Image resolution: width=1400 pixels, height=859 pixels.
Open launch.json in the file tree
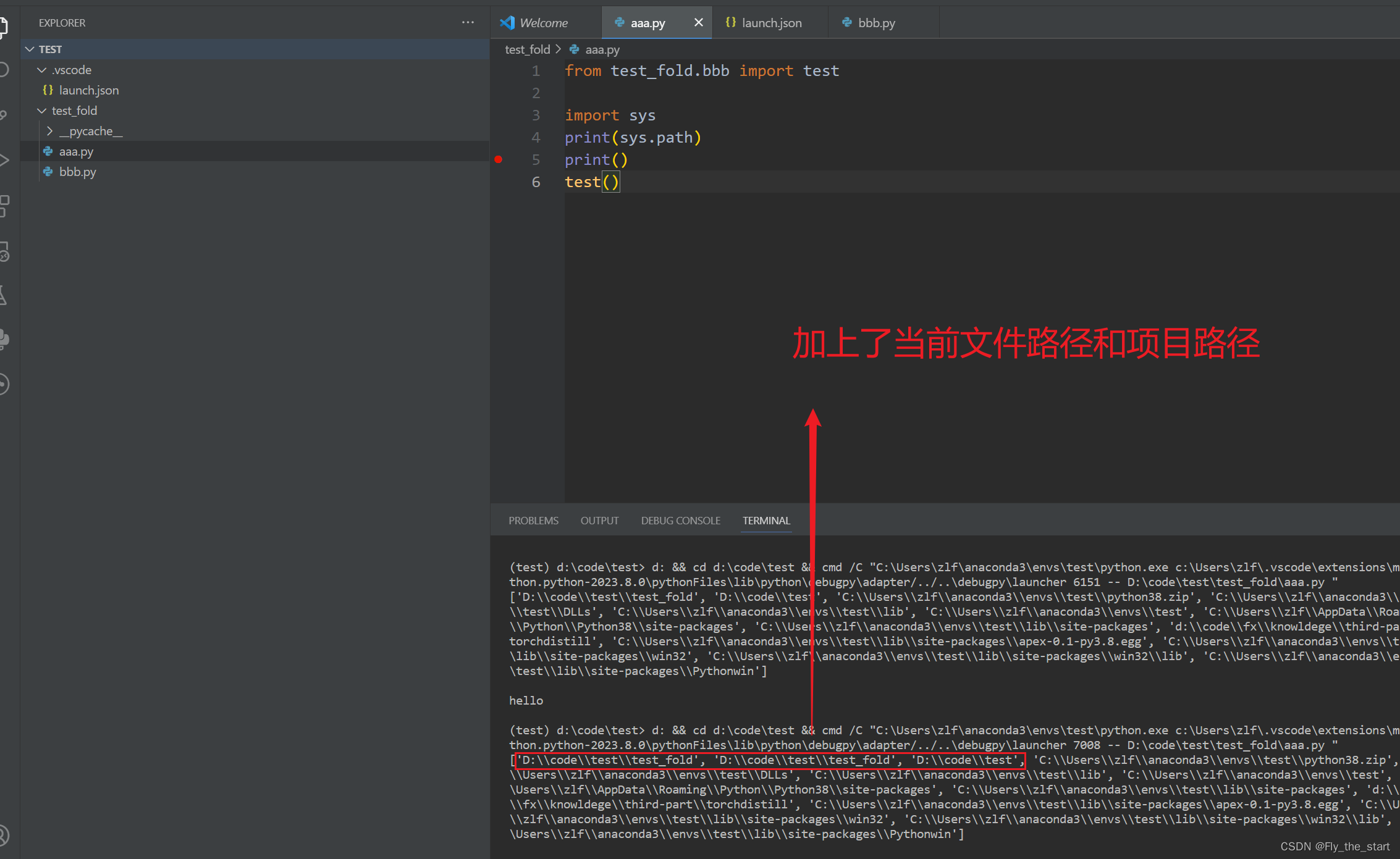pyautogui.click(x=255, y=90)
